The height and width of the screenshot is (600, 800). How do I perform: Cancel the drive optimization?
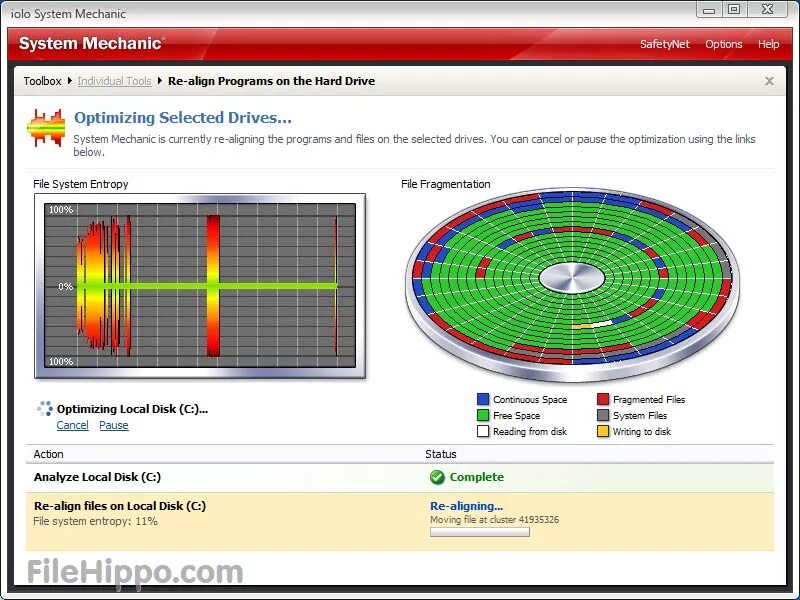coord(72,425)
